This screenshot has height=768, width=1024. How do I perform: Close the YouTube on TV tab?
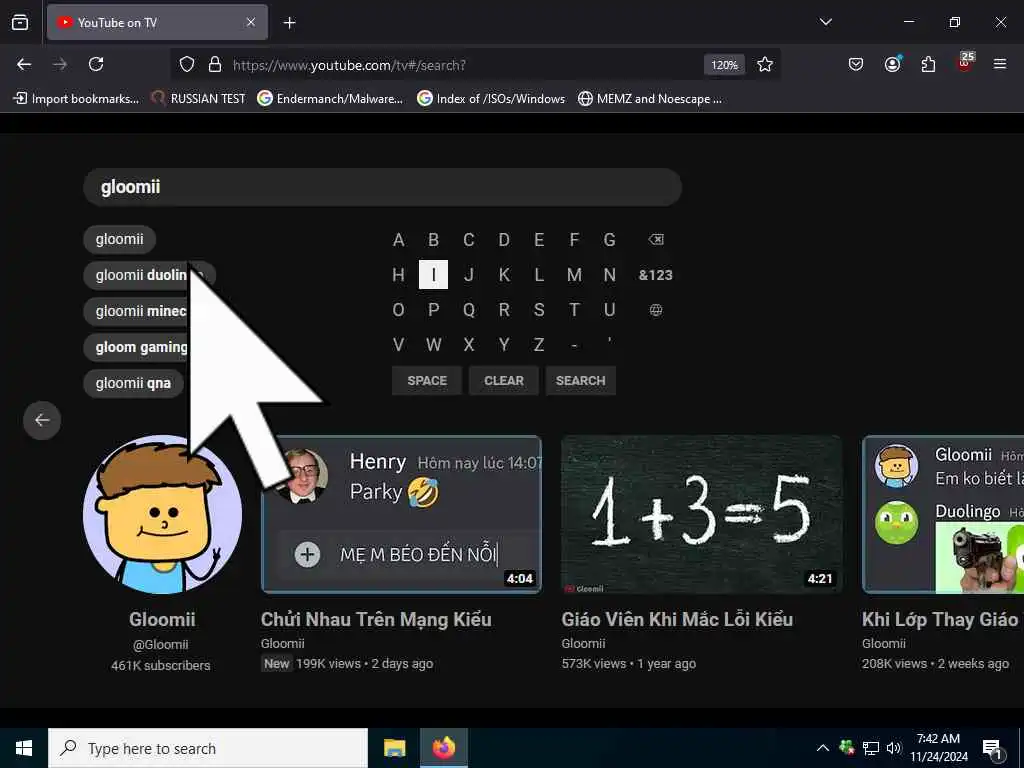(251, 22)
